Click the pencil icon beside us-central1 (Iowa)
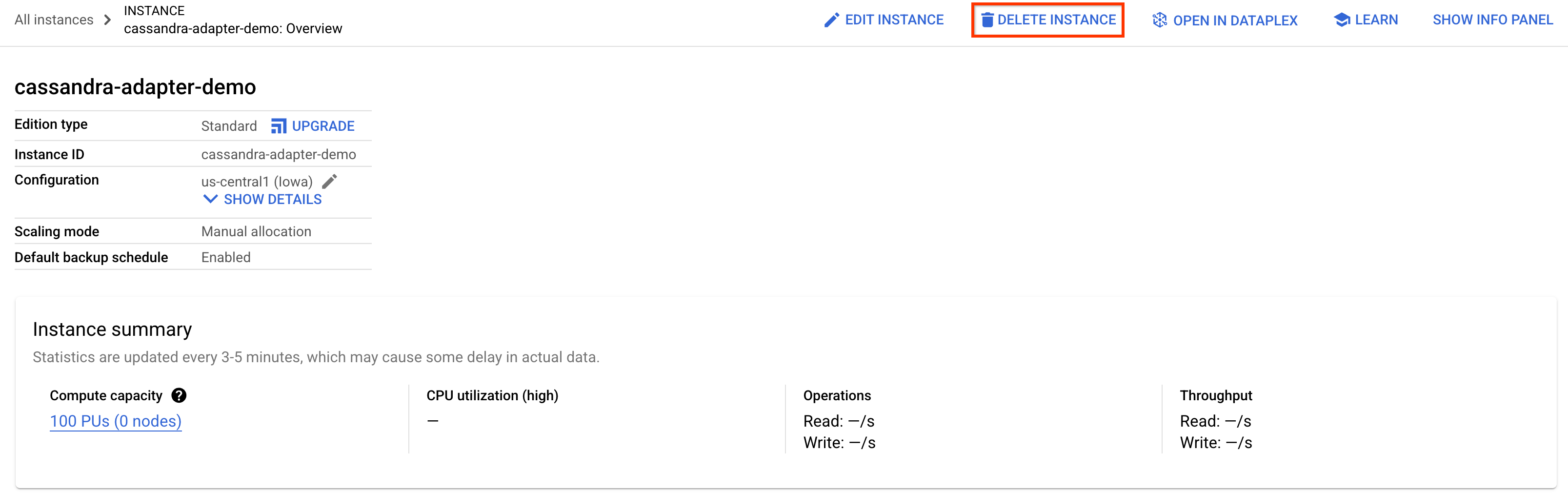The height and width of the screenshot is (493, 1568). pos(329,182)
